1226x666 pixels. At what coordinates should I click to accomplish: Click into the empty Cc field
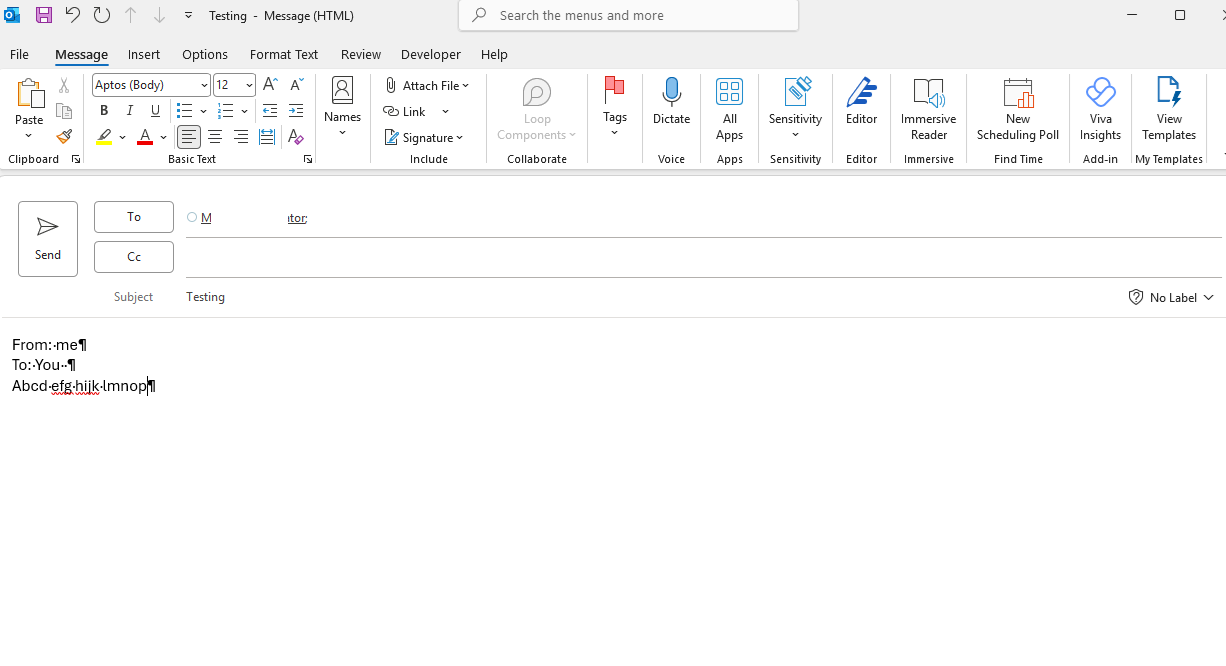[703, 257]
